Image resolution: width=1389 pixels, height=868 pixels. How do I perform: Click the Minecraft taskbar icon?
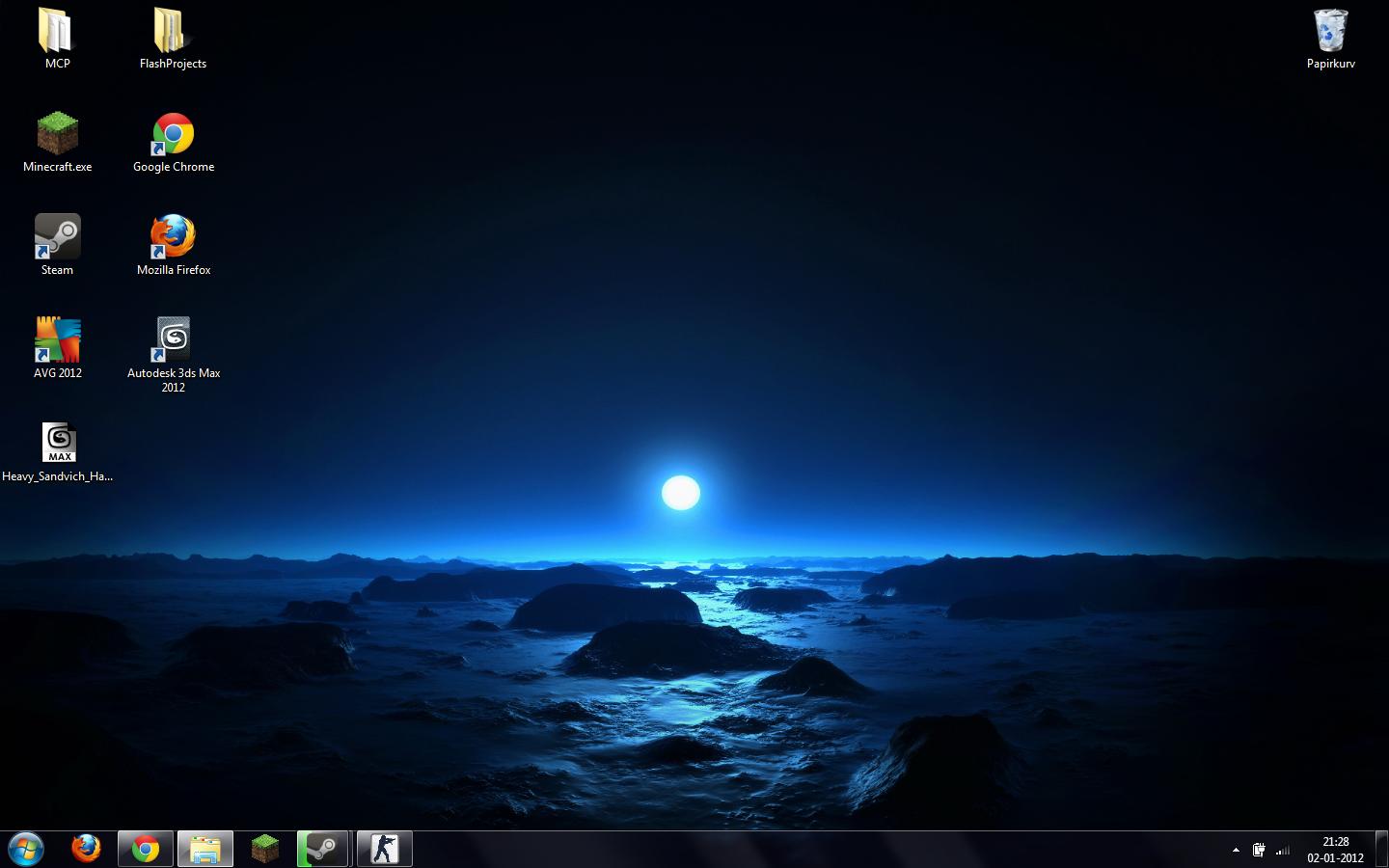[264, 849]
